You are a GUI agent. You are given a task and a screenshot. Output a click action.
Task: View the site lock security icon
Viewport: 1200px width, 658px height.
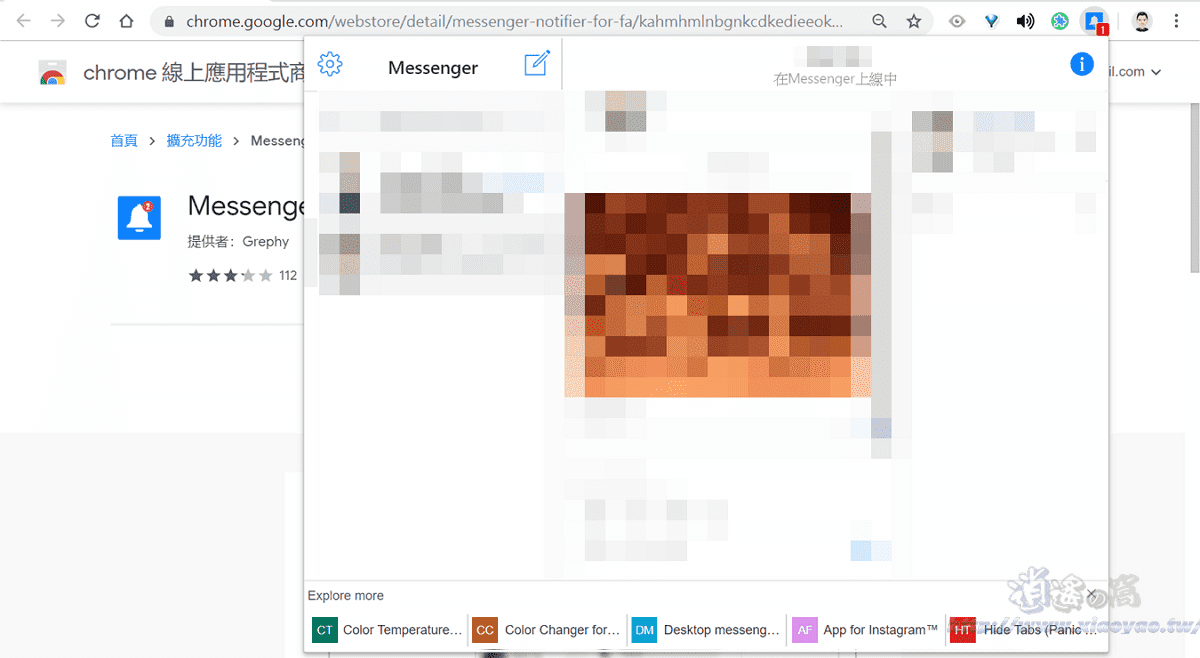(168, 20)
